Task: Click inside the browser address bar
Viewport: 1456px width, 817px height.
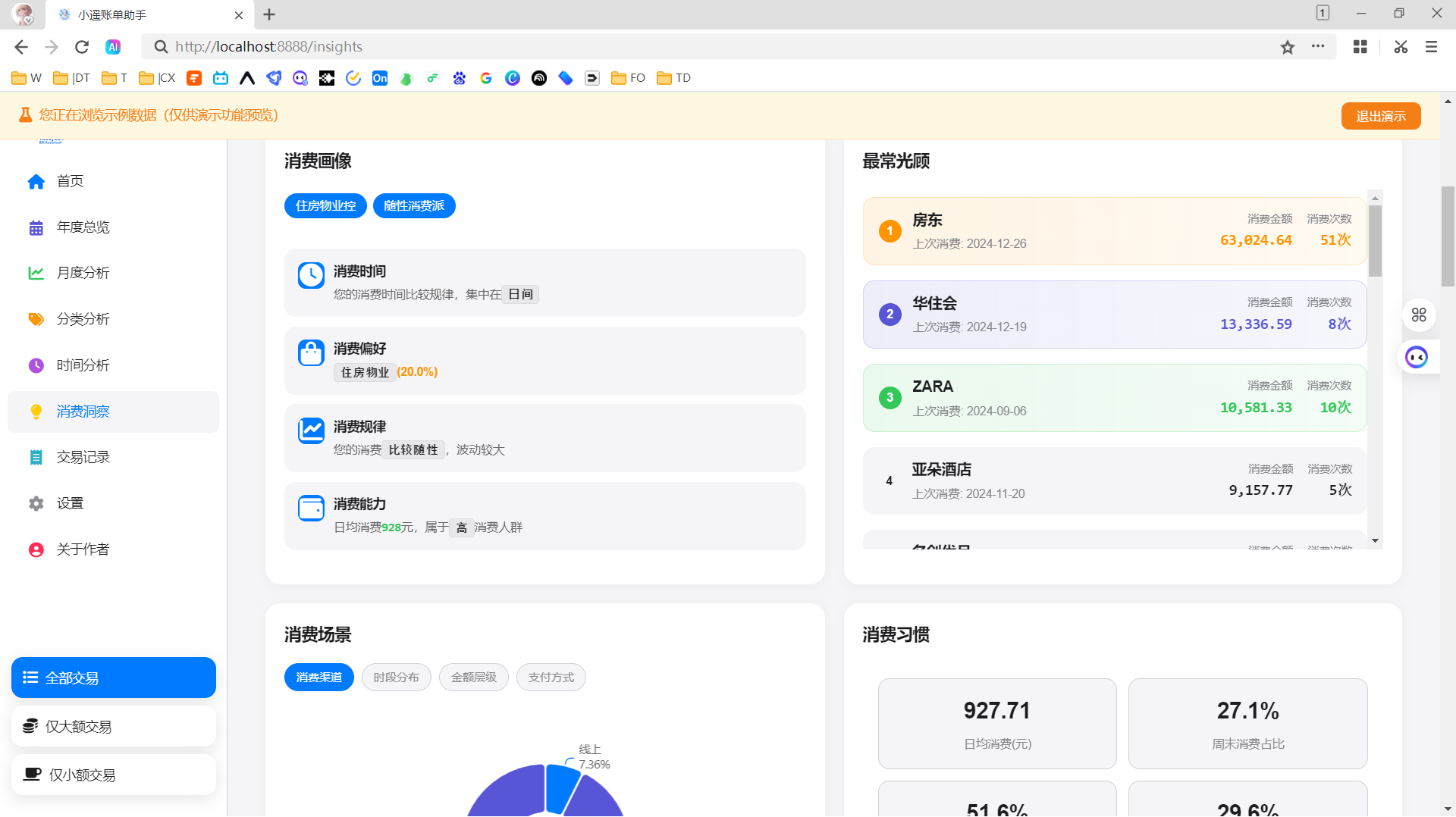Action: [x=531, y=46]
